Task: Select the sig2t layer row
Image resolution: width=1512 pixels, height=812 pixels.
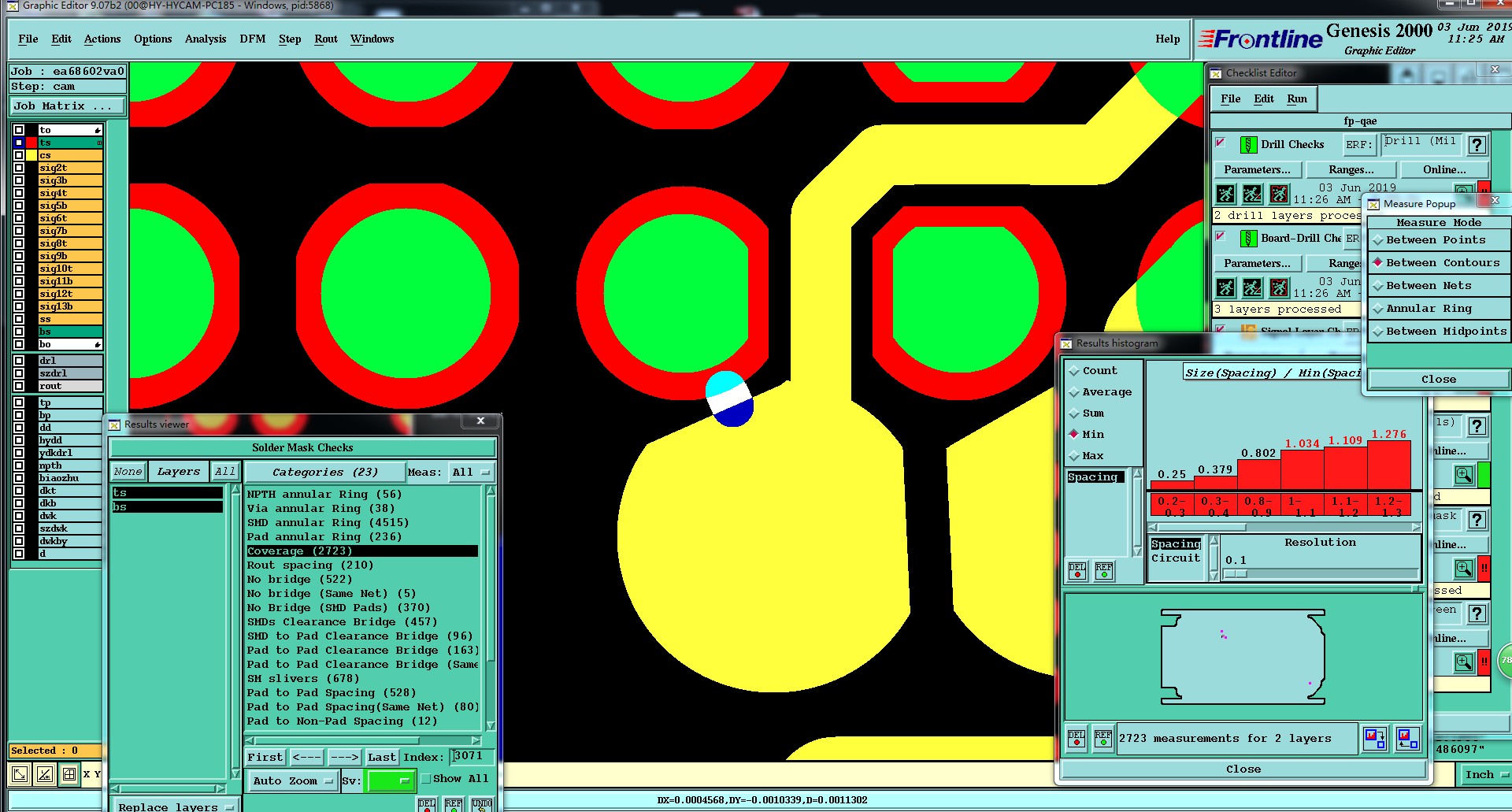Action: tap(70, 168)
